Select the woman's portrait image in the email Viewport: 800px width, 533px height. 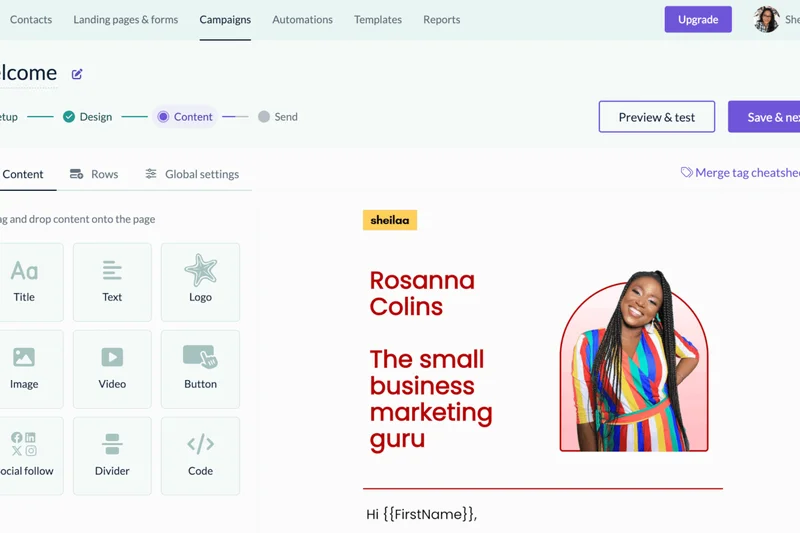coord(634,360)
